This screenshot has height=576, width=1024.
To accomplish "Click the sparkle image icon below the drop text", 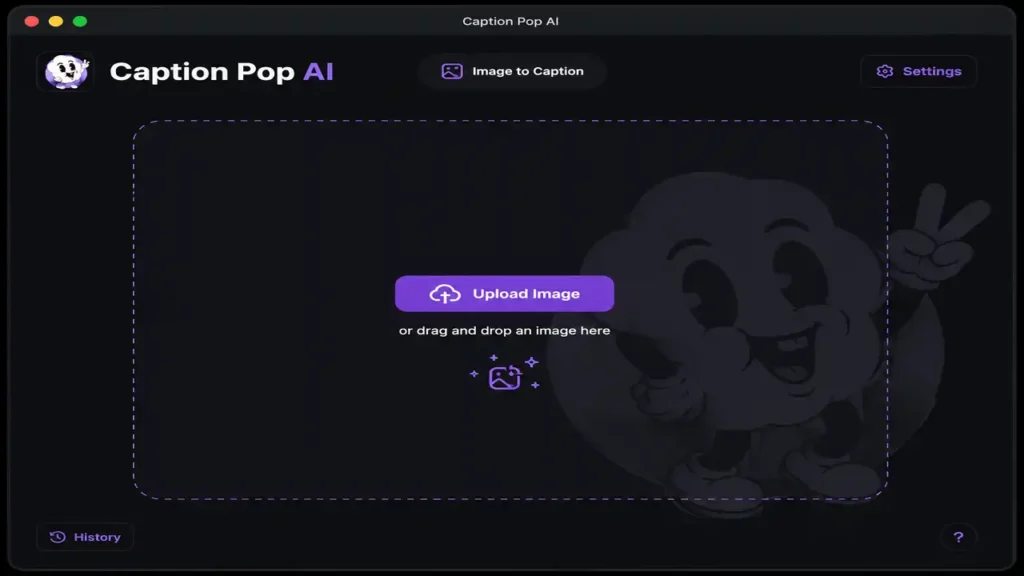I will click(x=505, y=373).
